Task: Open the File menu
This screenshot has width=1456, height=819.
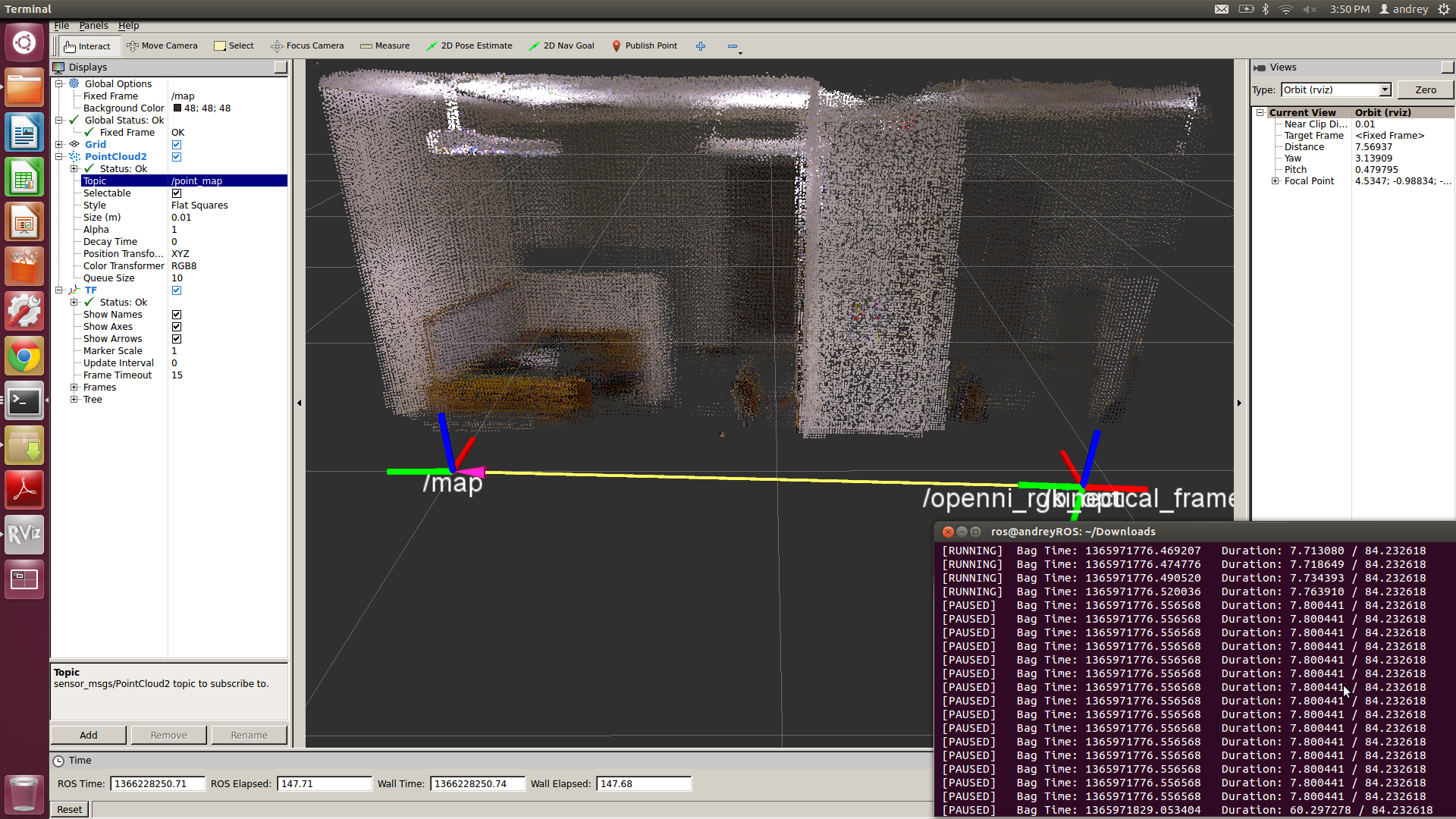Action: tap(61, 26)
